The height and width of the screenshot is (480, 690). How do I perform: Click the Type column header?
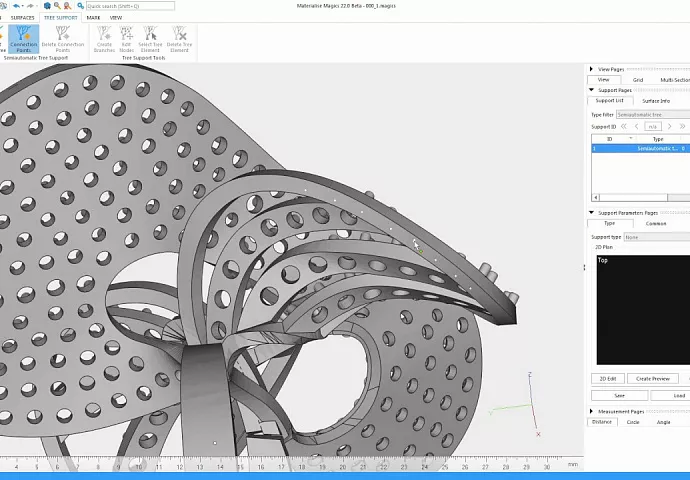[x=658, y=139]
